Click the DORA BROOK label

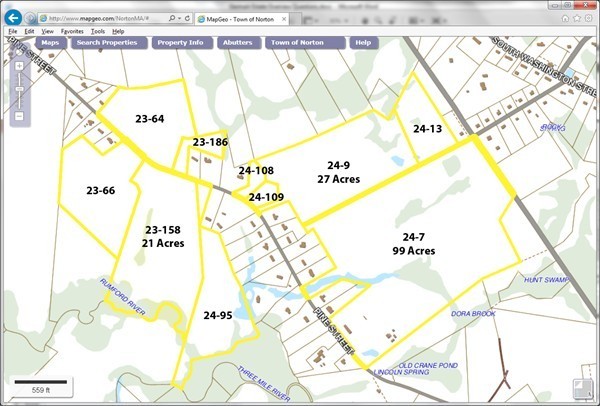(x=473, y=314)
